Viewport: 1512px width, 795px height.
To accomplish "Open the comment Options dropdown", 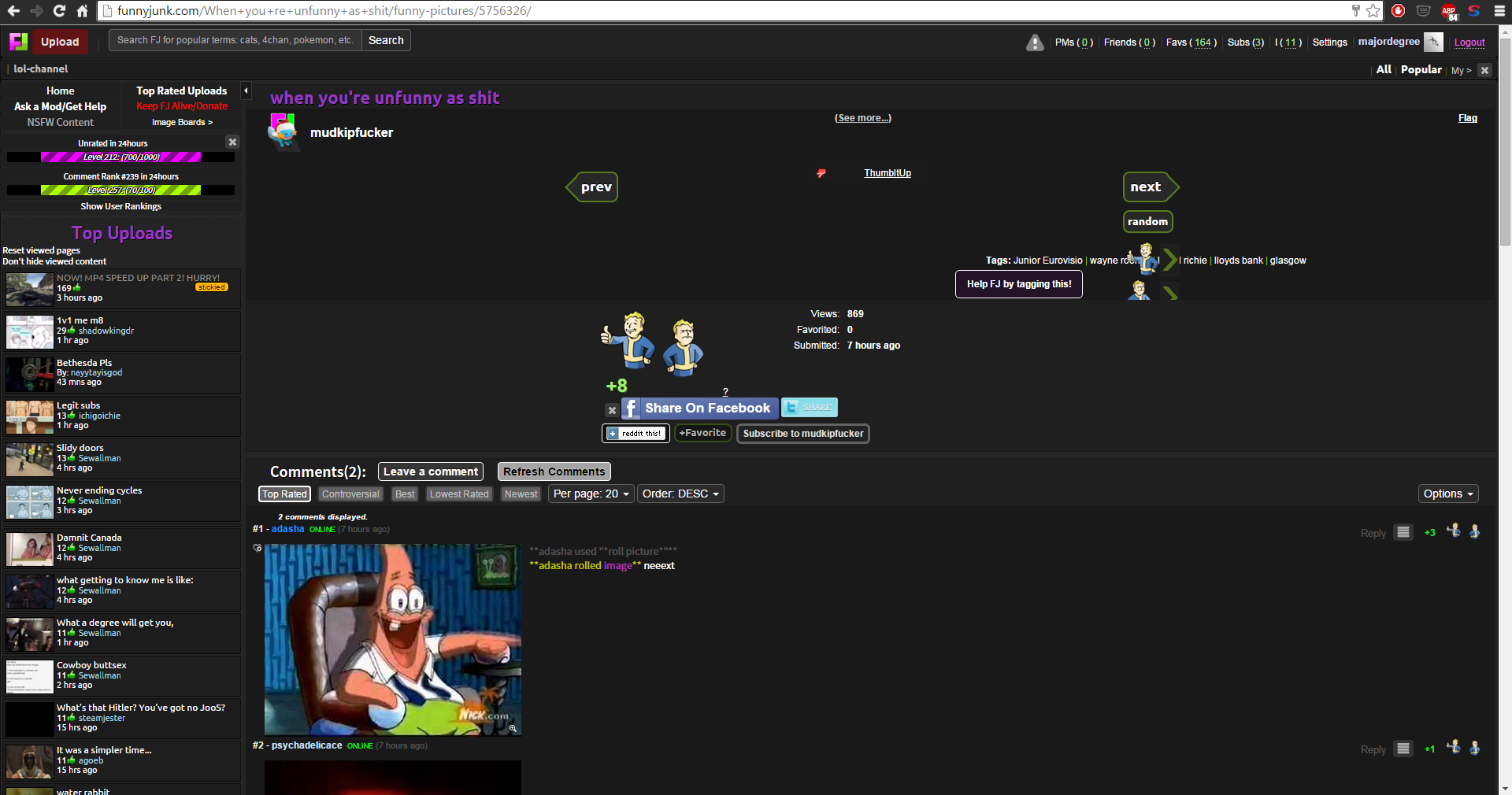I will [1447, 494].
